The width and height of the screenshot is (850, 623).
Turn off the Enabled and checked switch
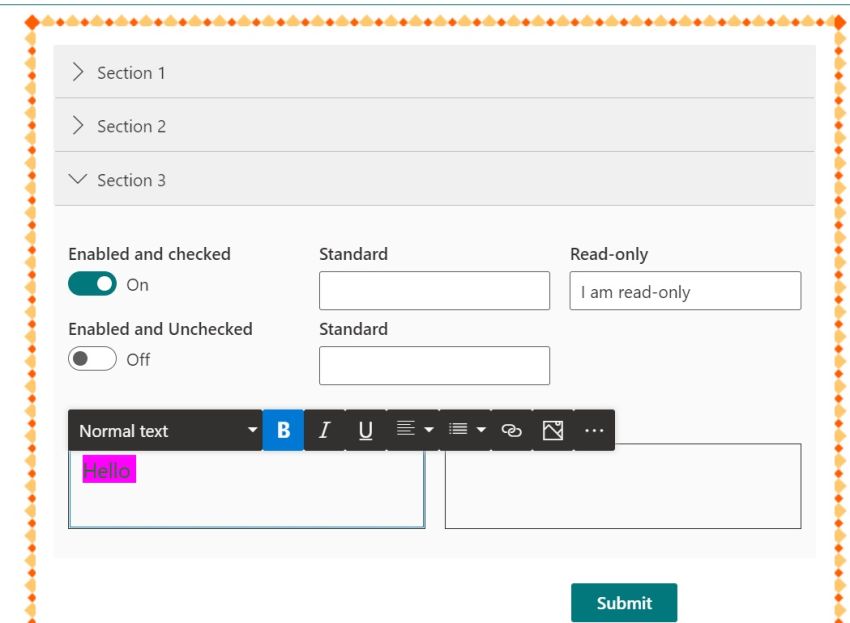coord(93,284)
